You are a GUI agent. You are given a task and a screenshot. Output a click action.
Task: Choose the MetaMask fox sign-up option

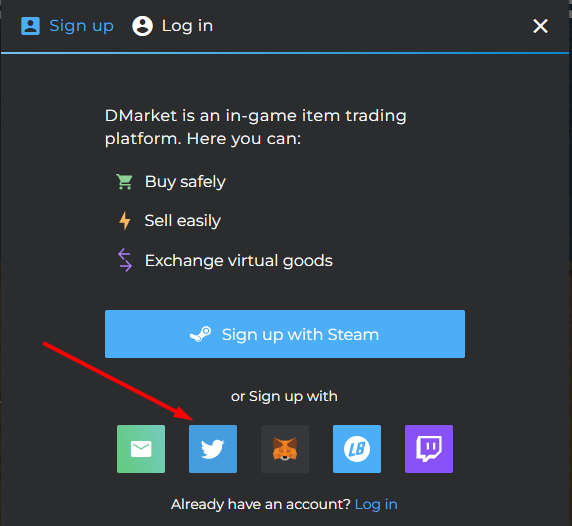285,449
